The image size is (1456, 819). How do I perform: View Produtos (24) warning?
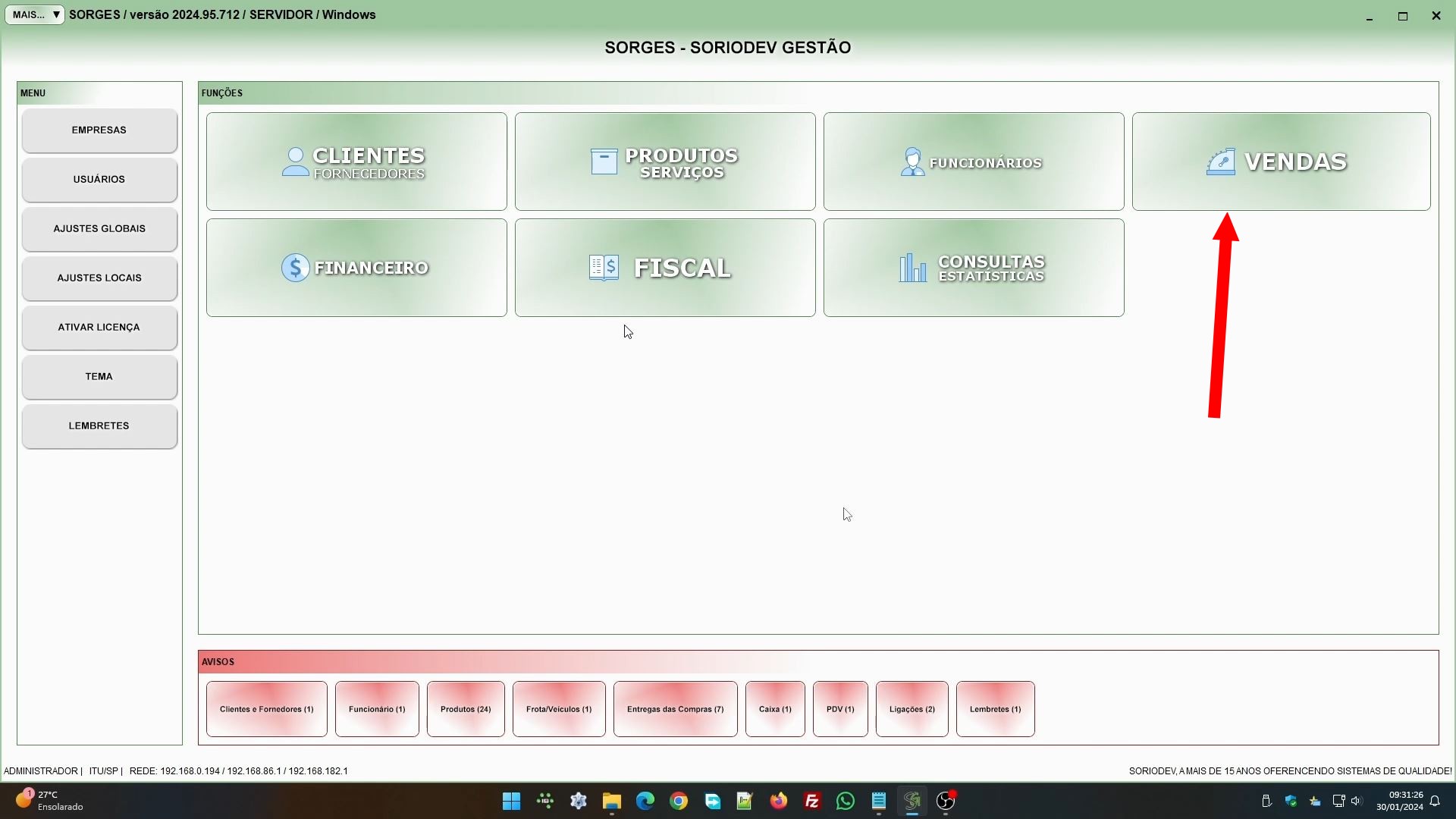click(466, 709)
